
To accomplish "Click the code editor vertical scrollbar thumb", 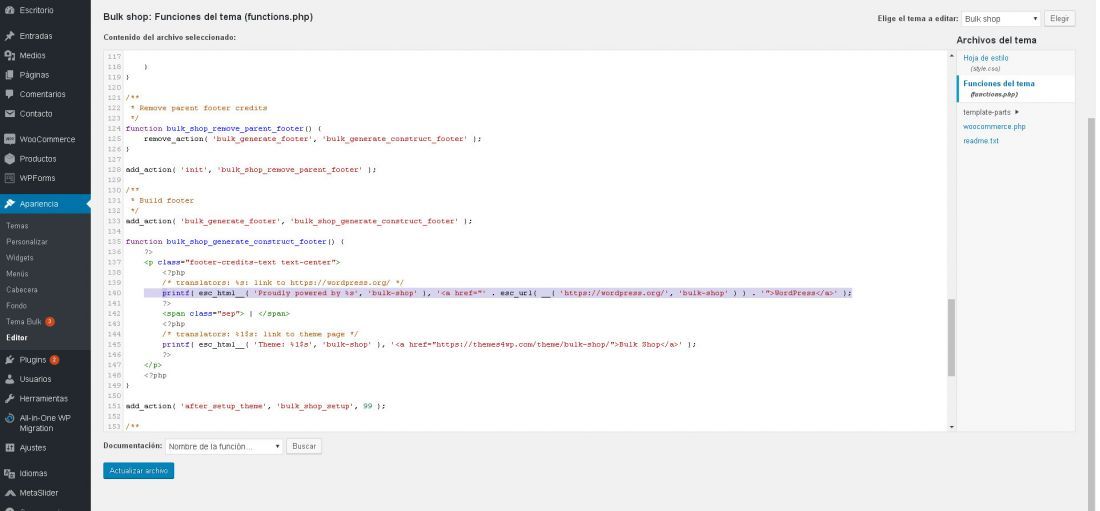I will click(951, 337).
